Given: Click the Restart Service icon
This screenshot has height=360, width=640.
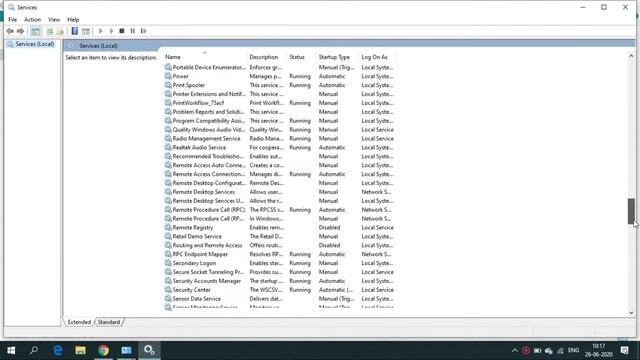Looking at the screenshot, I should point(143,31).
